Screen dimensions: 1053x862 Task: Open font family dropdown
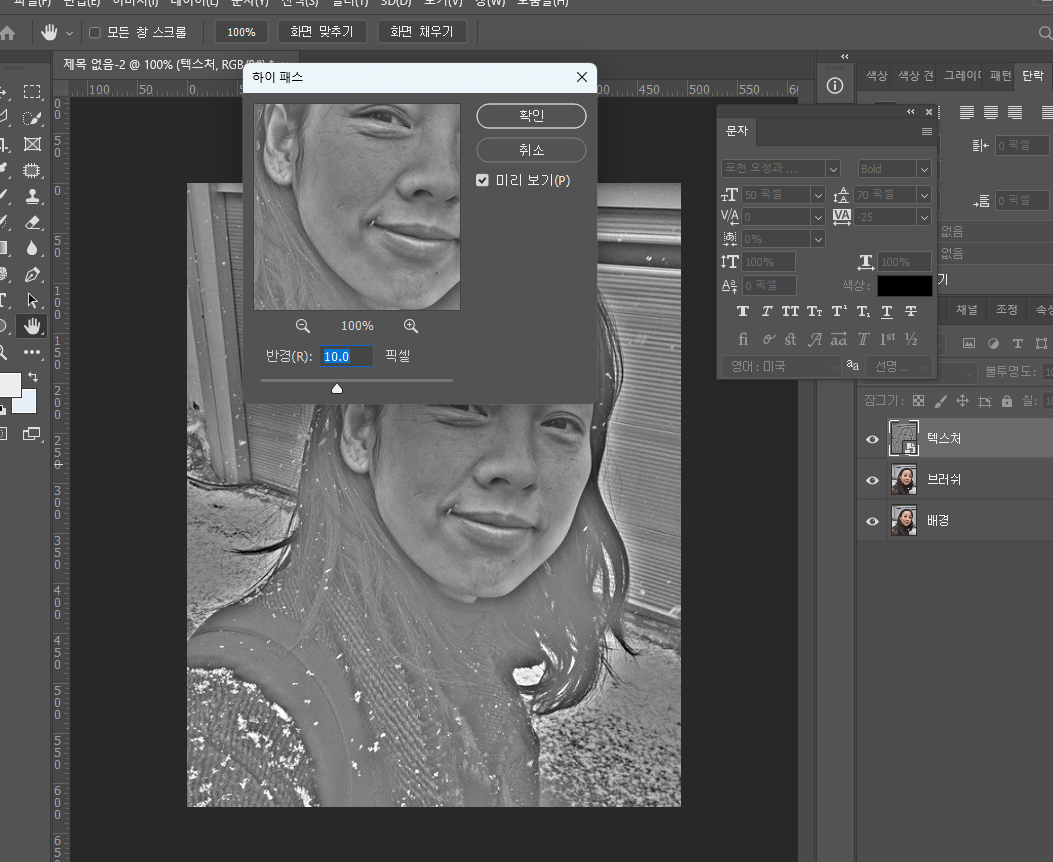(833, 169)
